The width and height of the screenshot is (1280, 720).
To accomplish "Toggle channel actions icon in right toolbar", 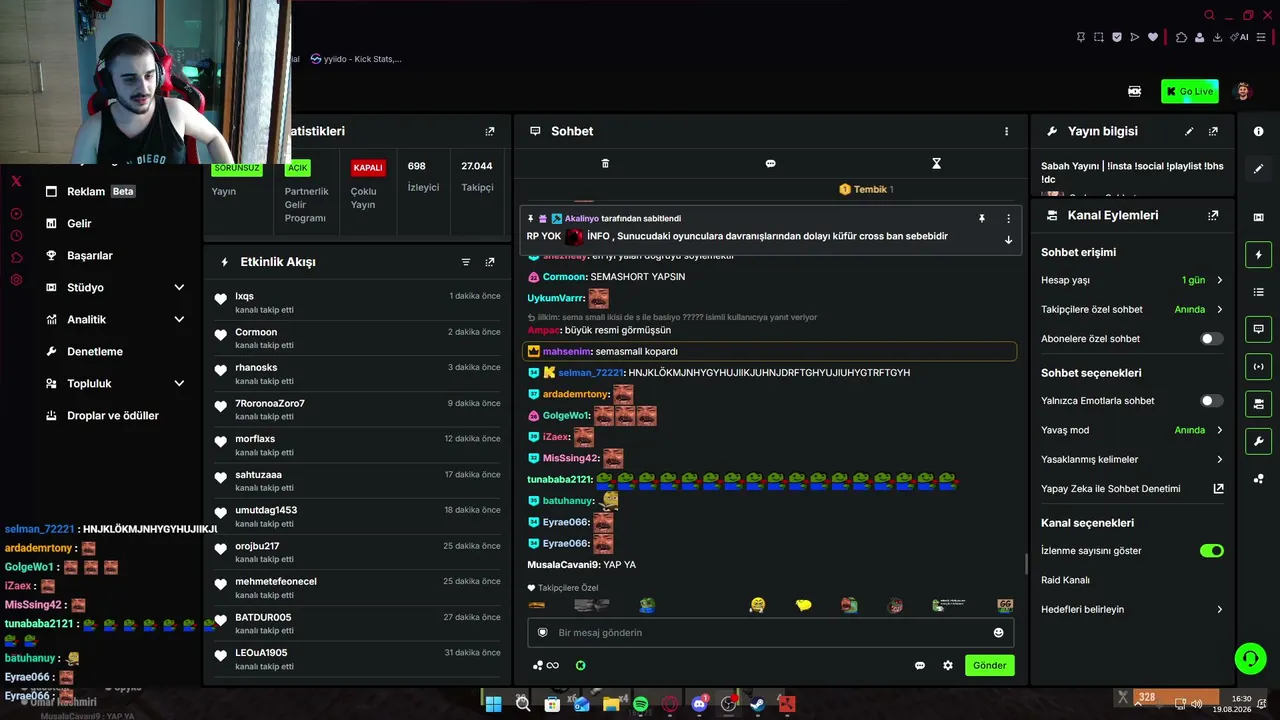I will pos(1258,404).
